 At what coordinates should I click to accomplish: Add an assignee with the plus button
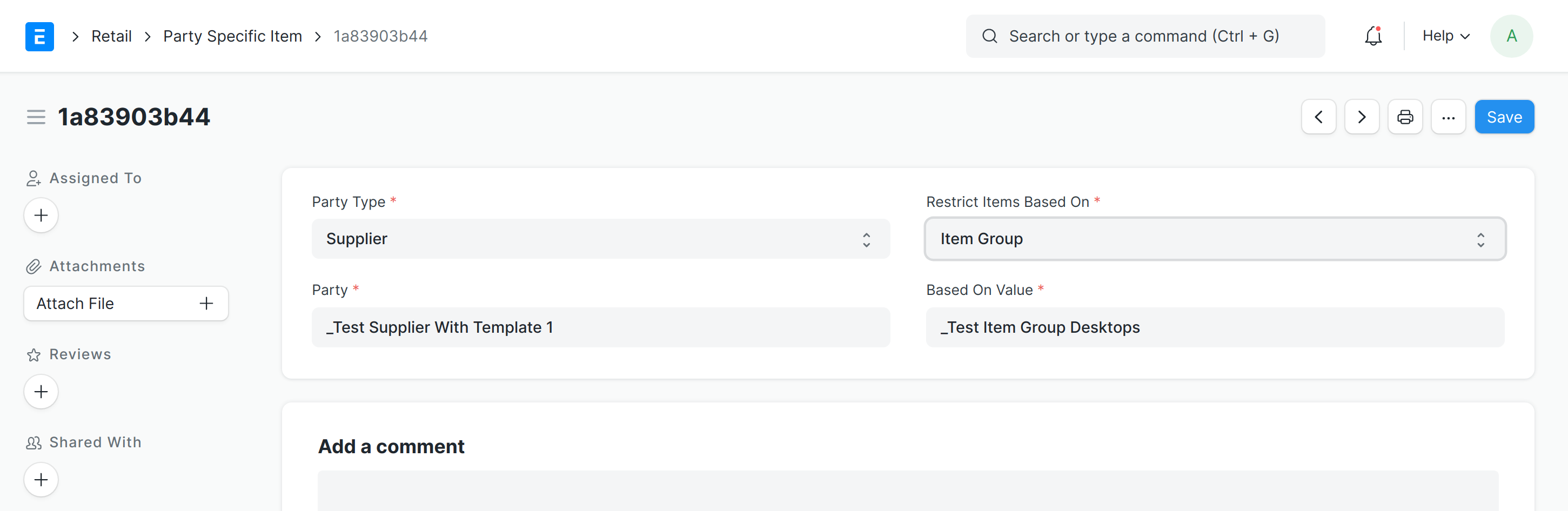[x=41, y=216]
